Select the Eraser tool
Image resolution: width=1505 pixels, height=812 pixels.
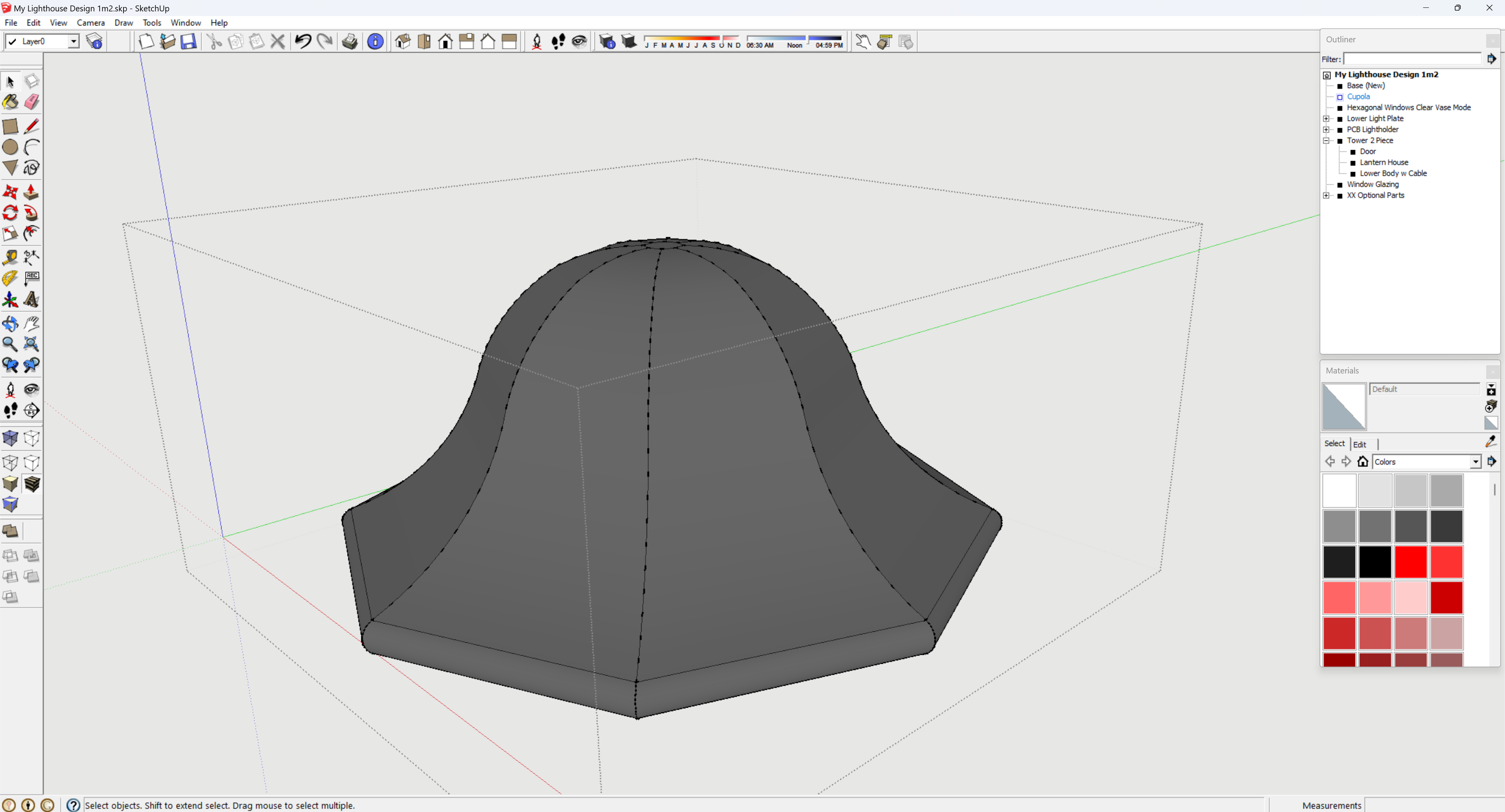pyautogui.click(x=31, y=102)
